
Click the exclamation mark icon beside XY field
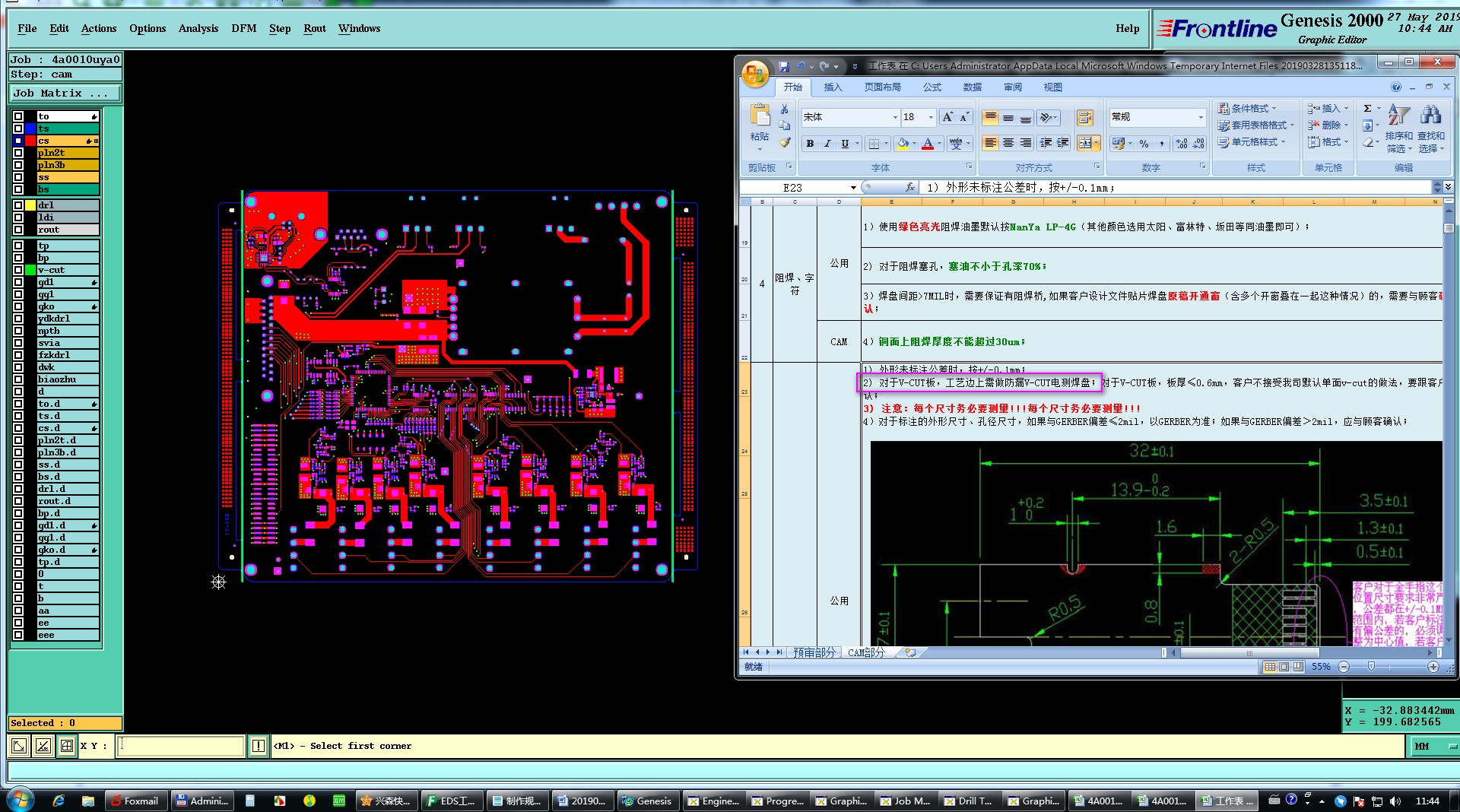click(x=259, y=747)
